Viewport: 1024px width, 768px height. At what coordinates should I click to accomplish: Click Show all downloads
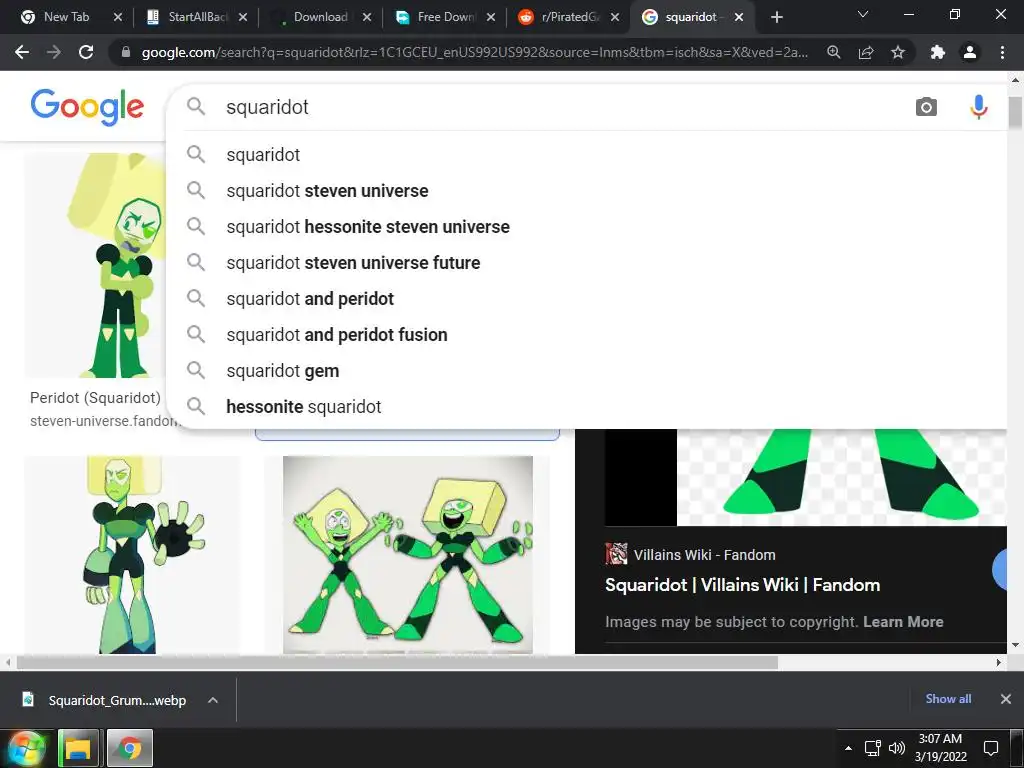pyautogui.click(x=948, y=699)
